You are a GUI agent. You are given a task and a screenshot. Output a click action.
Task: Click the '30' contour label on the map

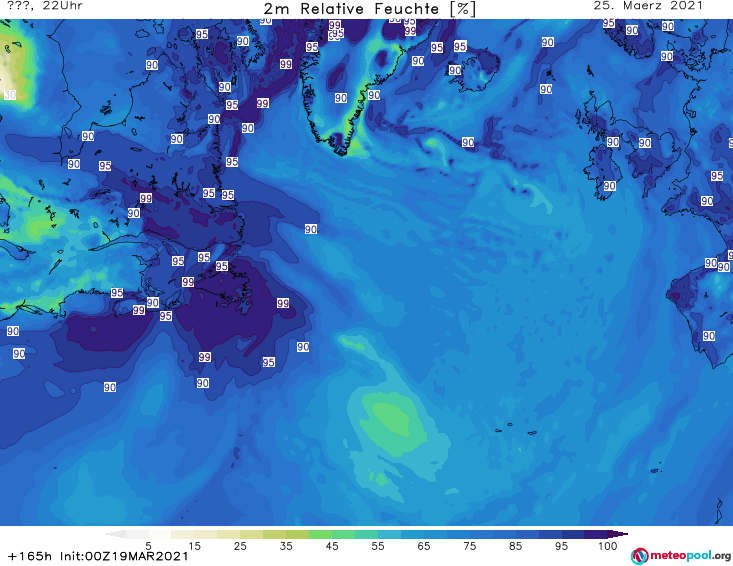pos(10,95)
